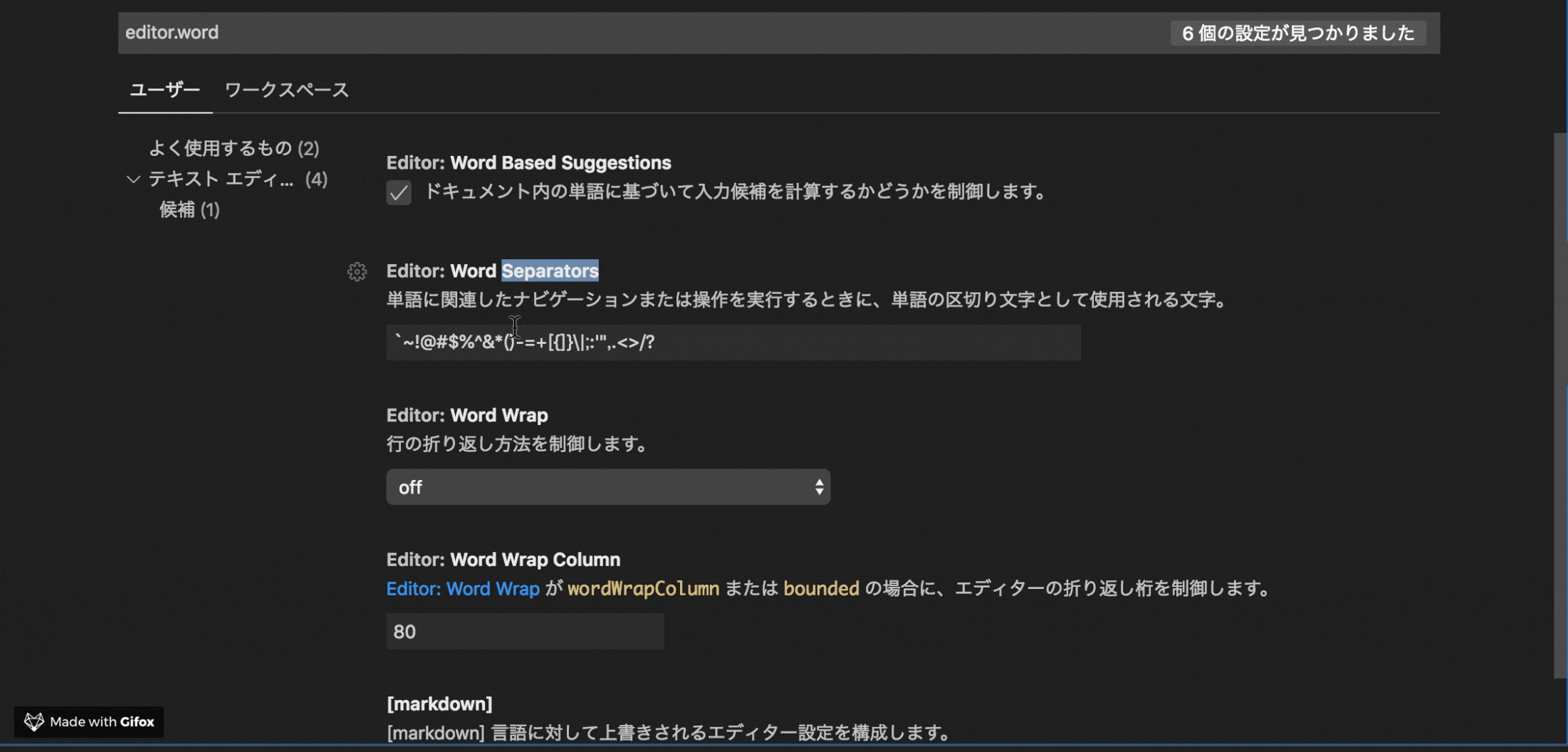The image size is (1568, 752).
Task: Click the Editor: Word Wrap heading
Action: click(x=467, y=415)
